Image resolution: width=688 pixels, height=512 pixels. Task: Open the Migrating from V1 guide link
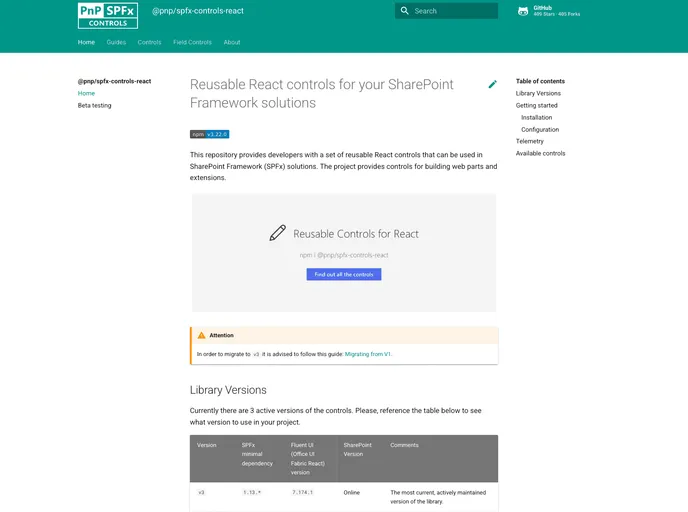coord(368,354)
